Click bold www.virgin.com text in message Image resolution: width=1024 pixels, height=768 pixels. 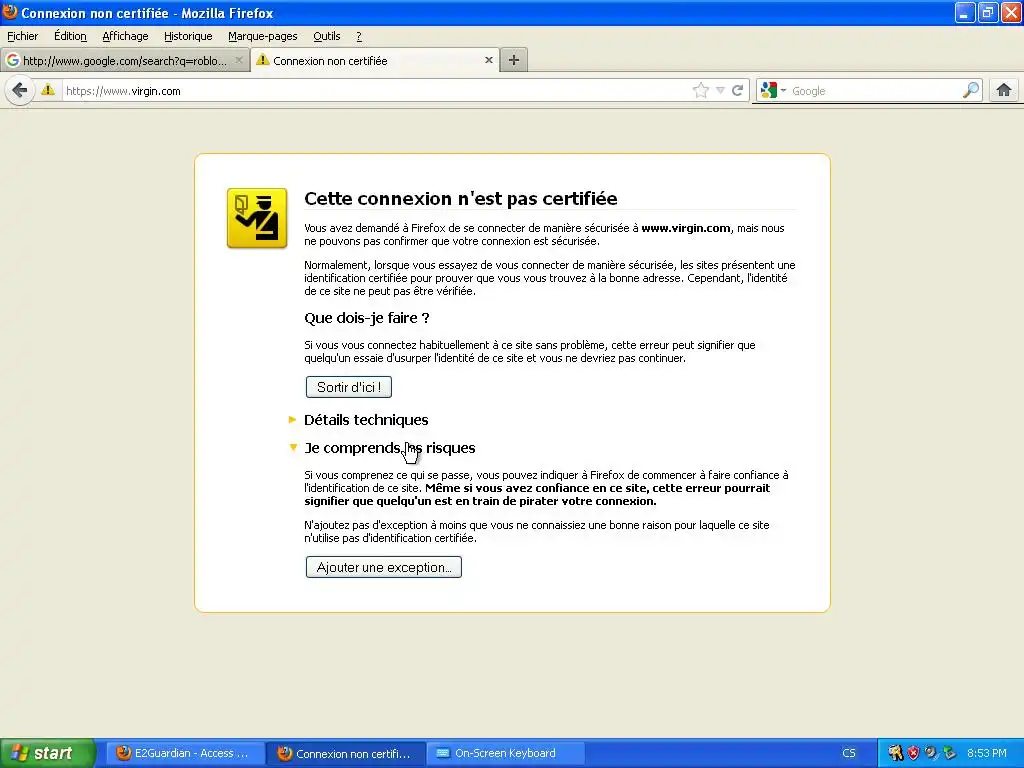686,228
